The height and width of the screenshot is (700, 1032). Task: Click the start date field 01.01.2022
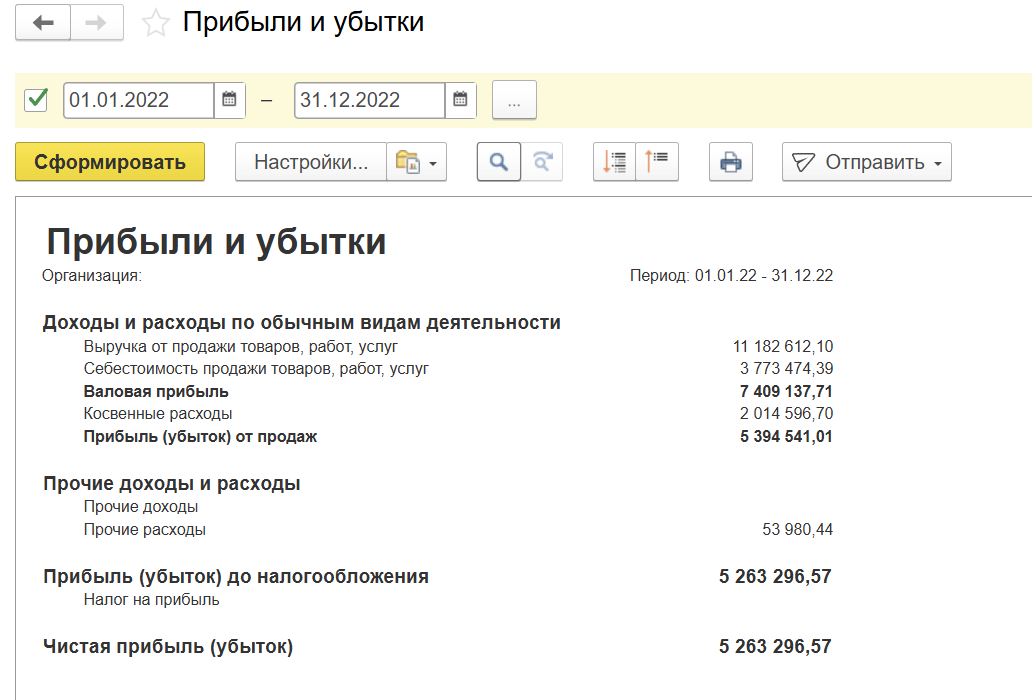click(x=138, y=100)
